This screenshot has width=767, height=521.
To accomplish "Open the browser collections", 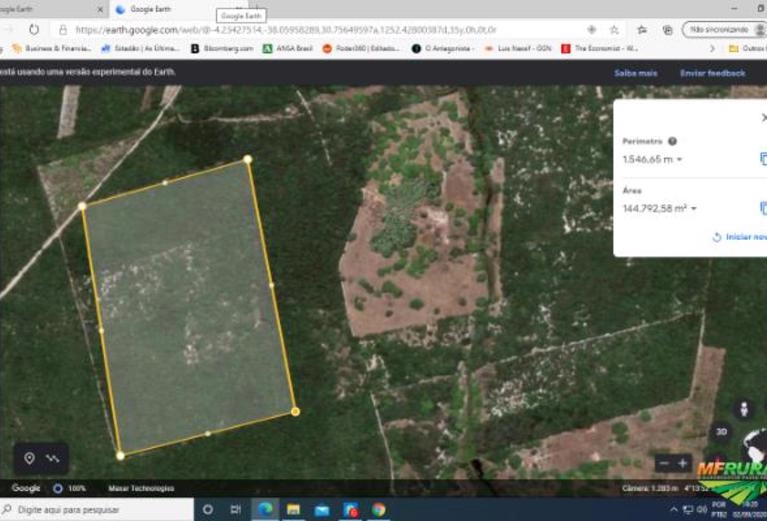I will tap(668, 30).
